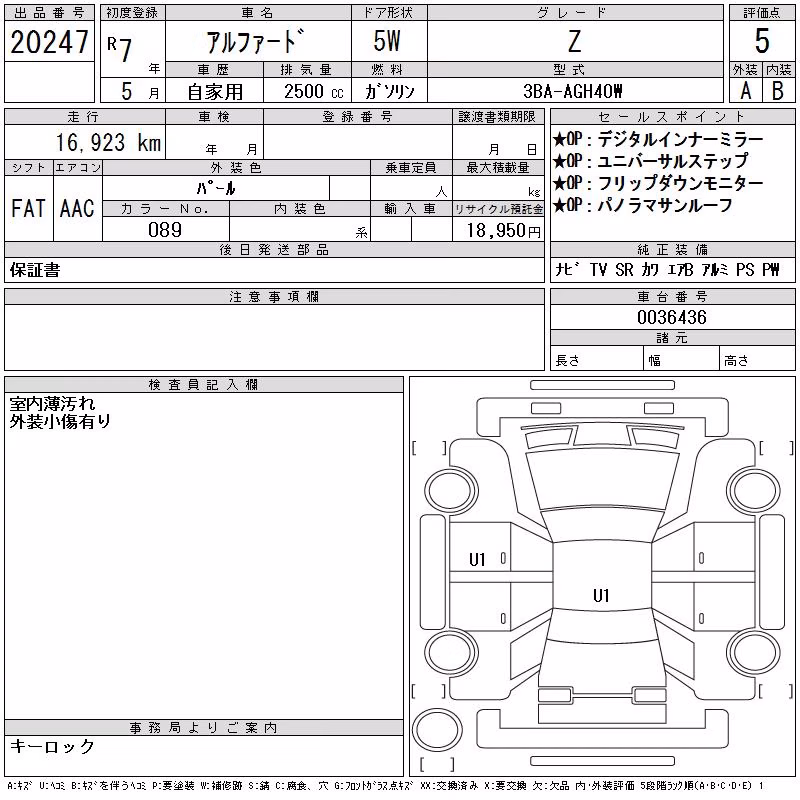Select front-right wheel circle in diagram
The width and height of the screenshot is (800, 800).
point(754,491)
